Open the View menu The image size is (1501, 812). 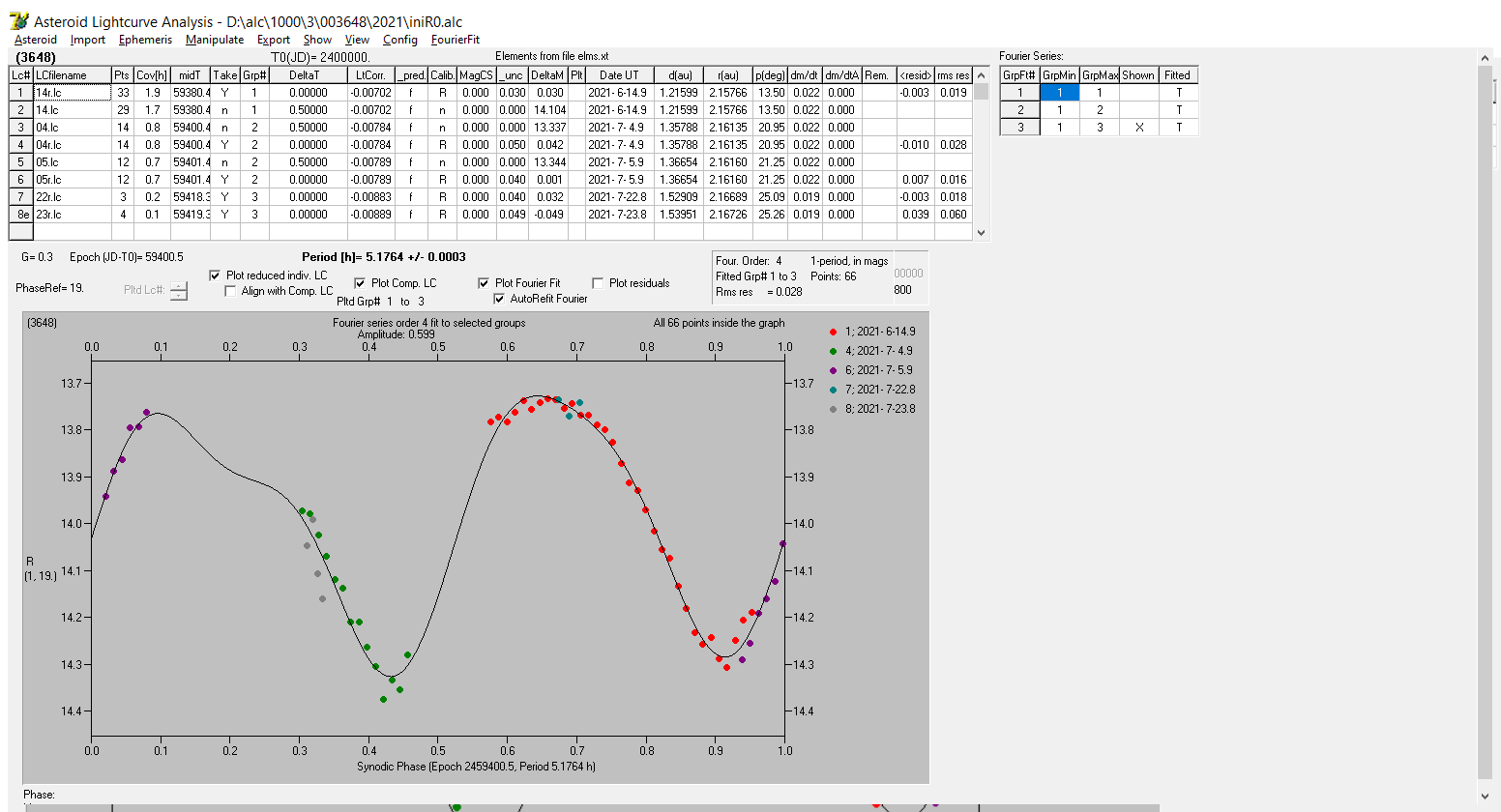click(357, 40)
